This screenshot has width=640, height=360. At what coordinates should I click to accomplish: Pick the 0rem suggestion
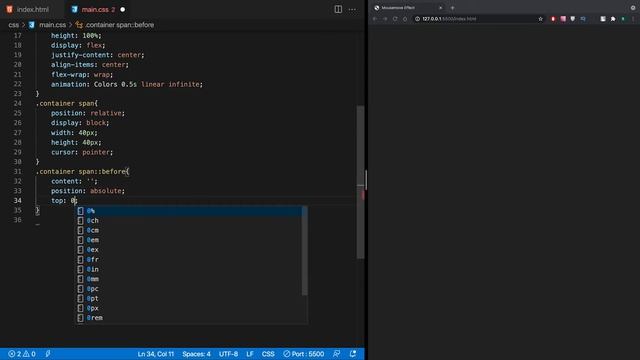[x=190, y=318]
